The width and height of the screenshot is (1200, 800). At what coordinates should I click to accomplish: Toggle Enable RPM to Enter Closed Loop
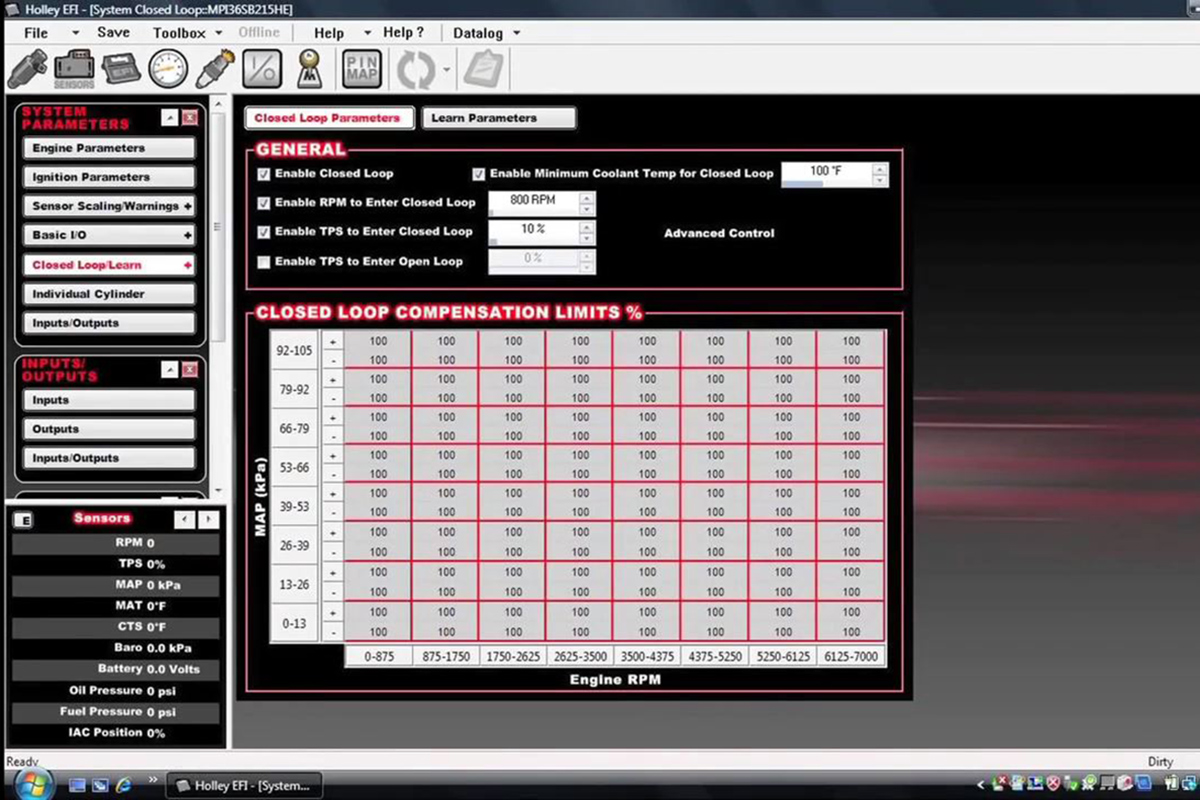265,203
